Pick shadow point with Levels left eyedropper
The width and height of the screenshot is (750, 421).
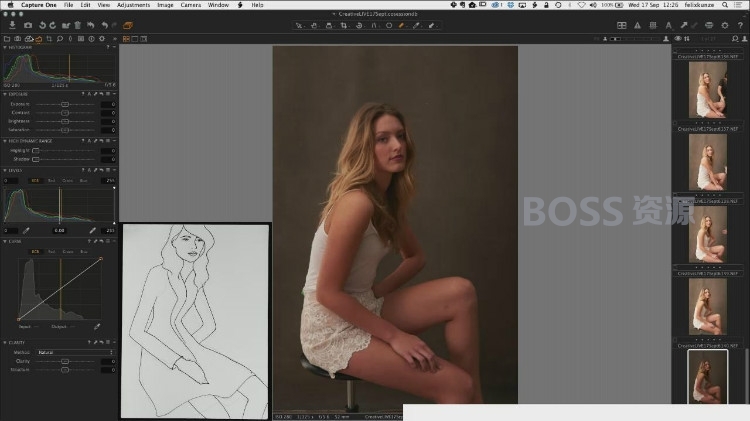point(26,231)
